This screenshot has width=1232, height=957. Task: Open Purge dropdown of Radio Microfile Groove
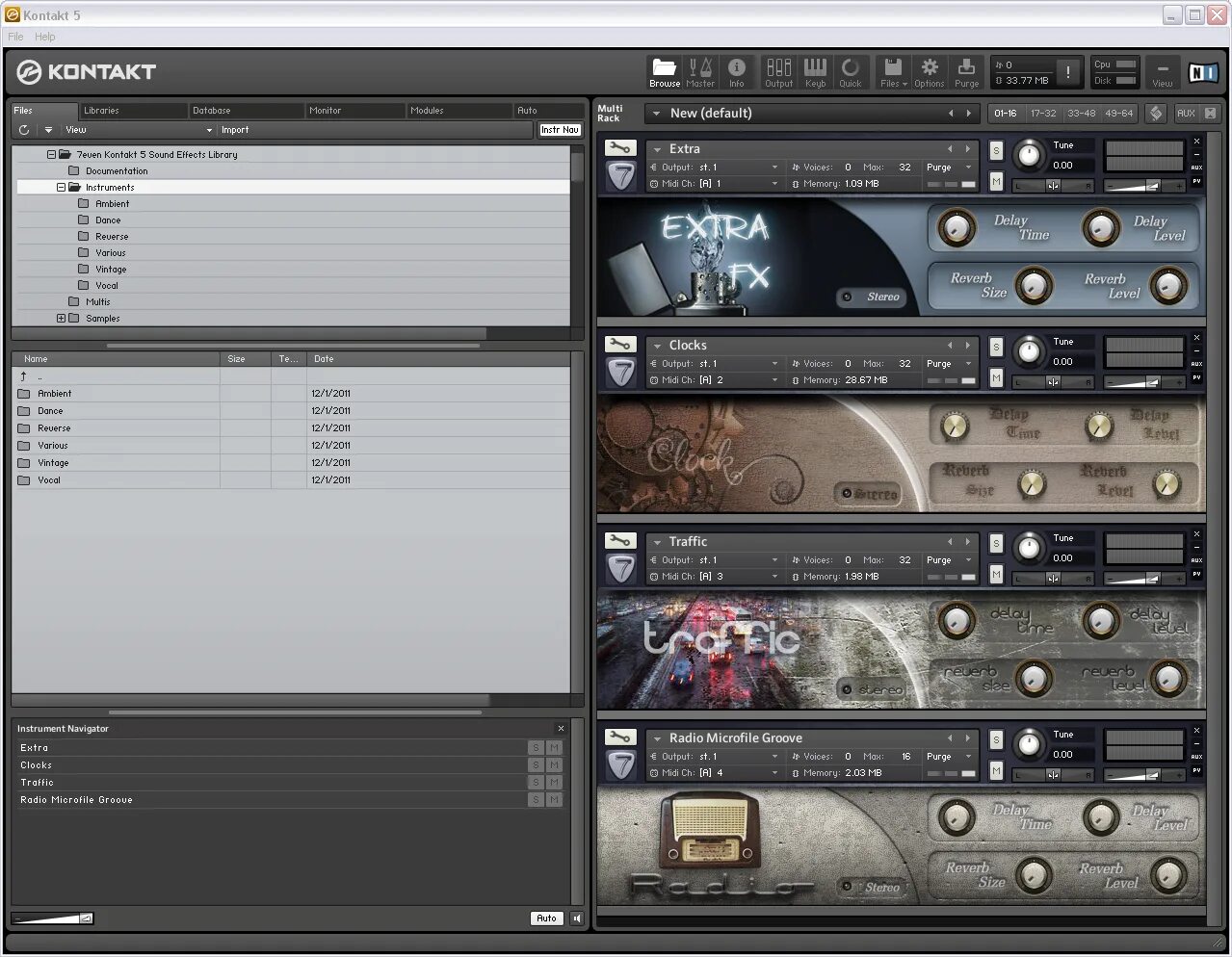(x=968, y=757)
